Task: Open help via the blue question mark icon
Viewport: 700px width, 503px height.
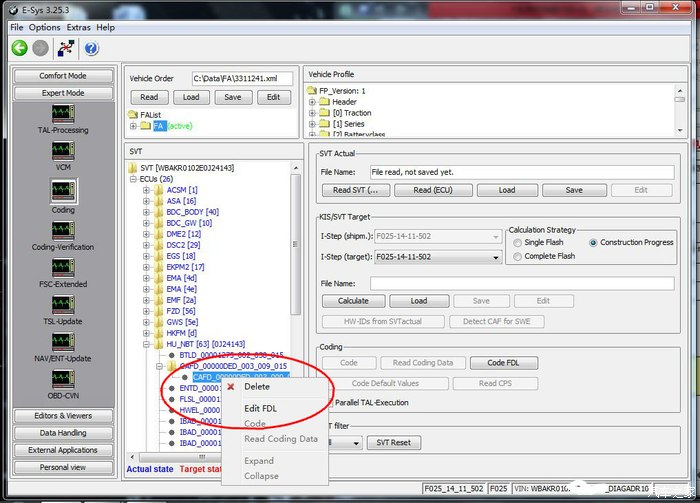Action: coord(91,48)
